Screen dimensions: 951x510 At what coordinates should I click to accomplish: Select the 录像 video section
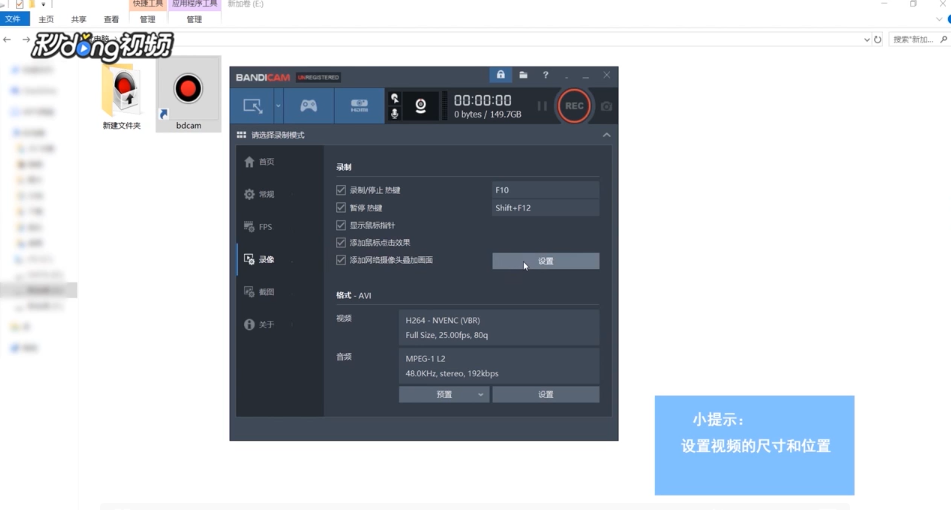coord(267,260)
